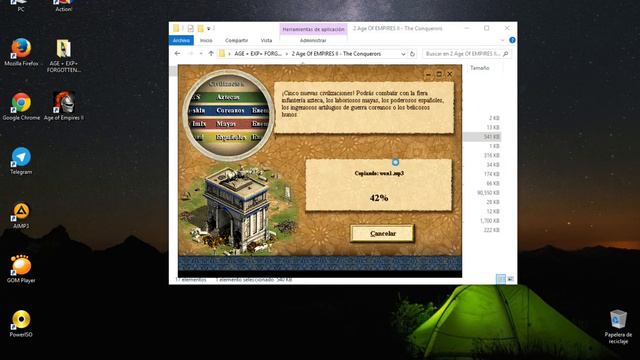Screen dimensions: 640x360
Task: Switch to the Compartir ribbon tab
Action: click(x=237, y=40)
